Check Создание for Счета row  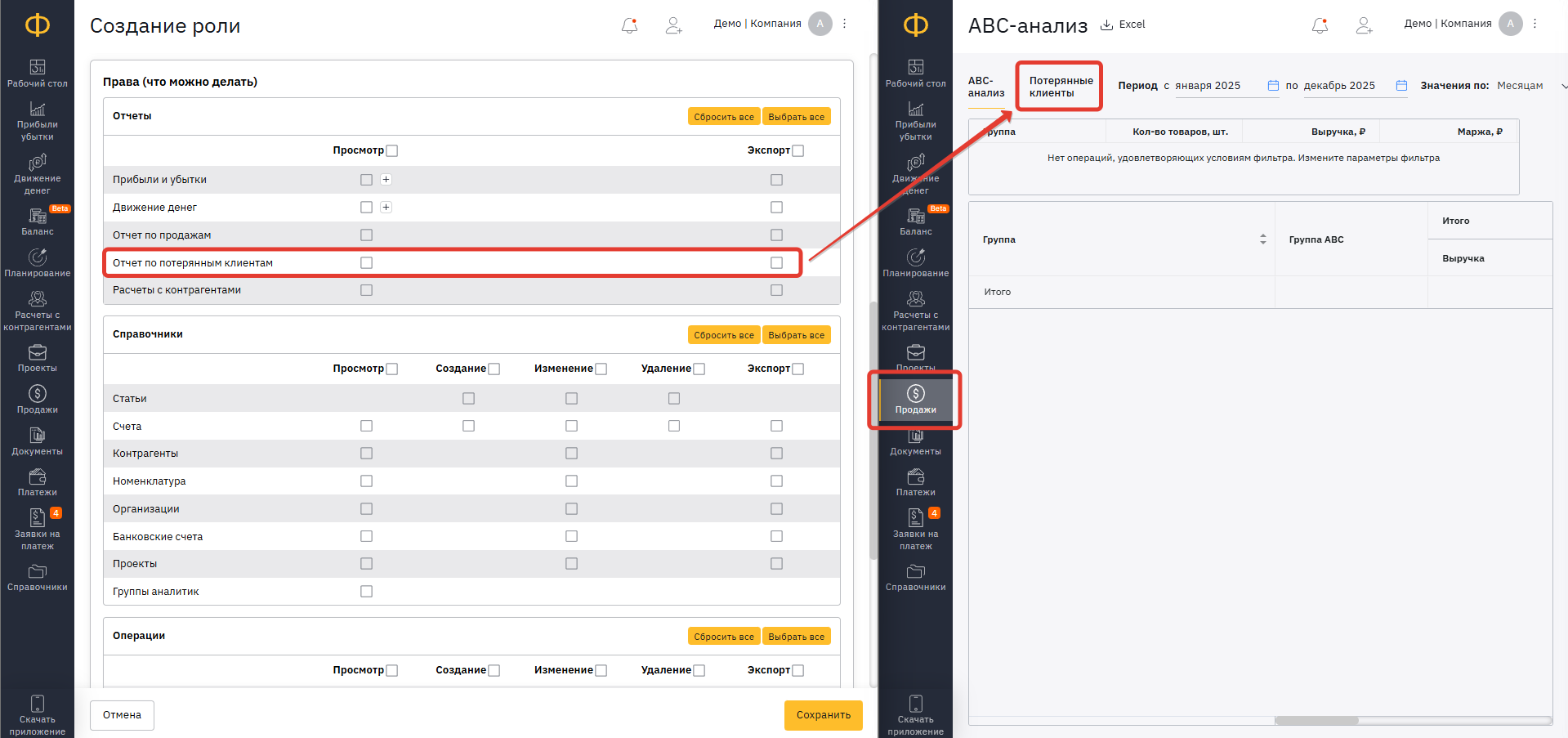tap(468, 426)
